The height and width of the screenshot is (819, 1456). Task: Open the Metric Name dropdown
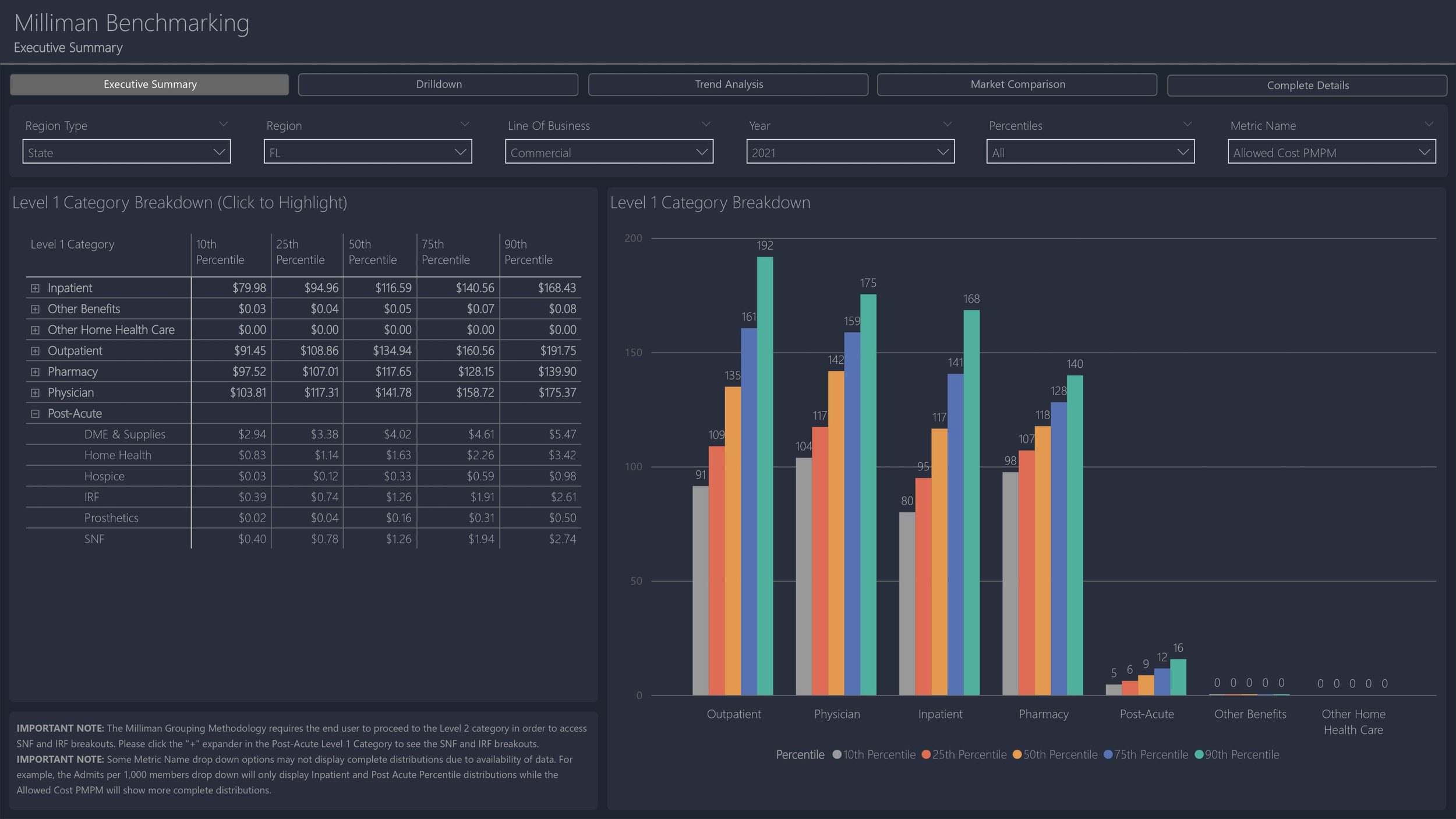[x=1331, y=152]
